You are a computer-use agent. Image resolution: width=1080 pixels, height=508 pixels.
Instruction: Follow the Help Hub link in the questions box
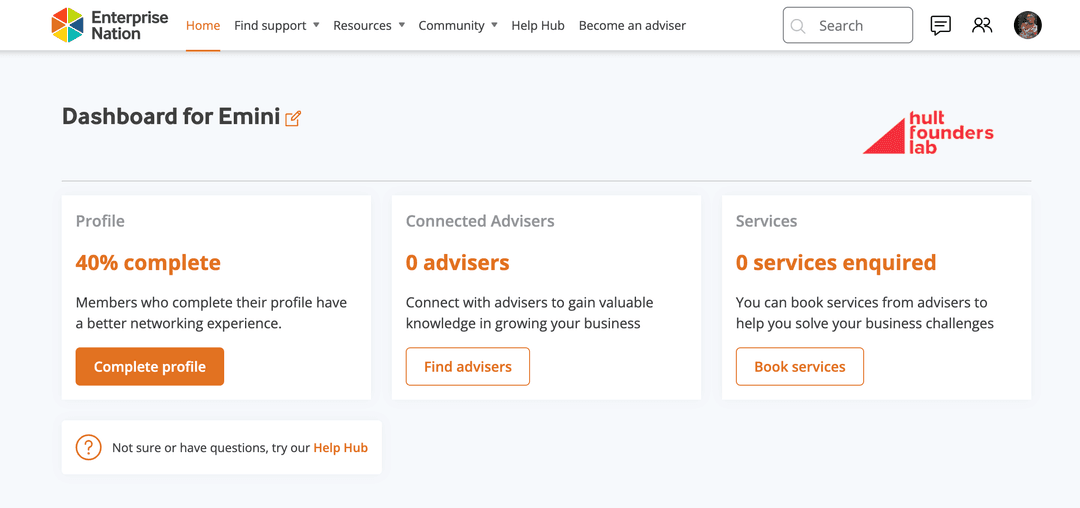[x=340, y=448]
